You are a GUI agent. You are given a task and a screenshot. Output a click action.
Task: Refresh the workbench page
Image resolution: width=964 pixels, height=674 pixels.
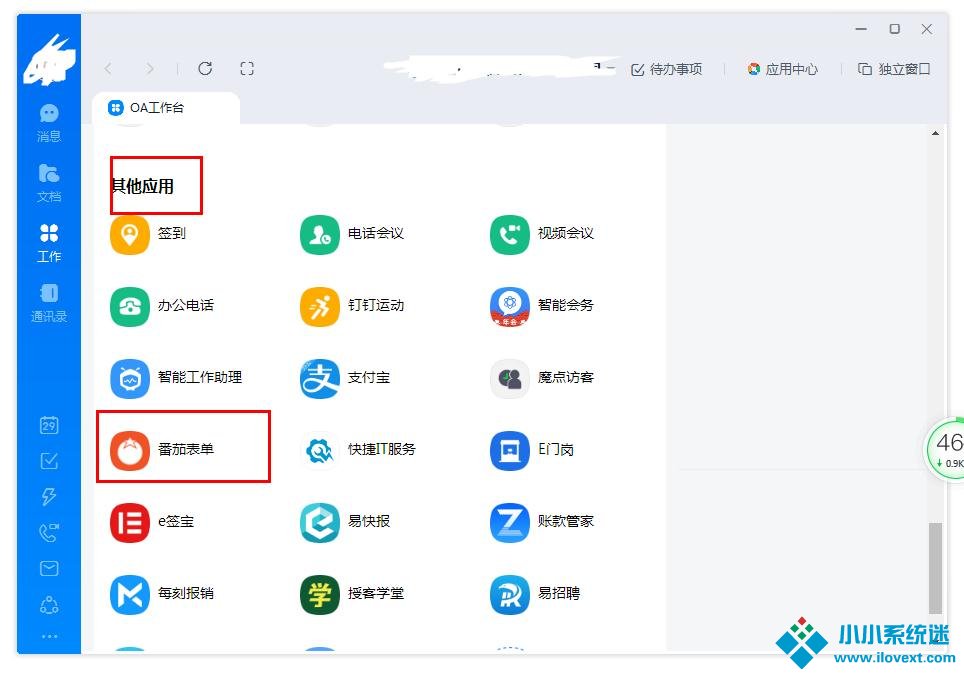point(205,68)
